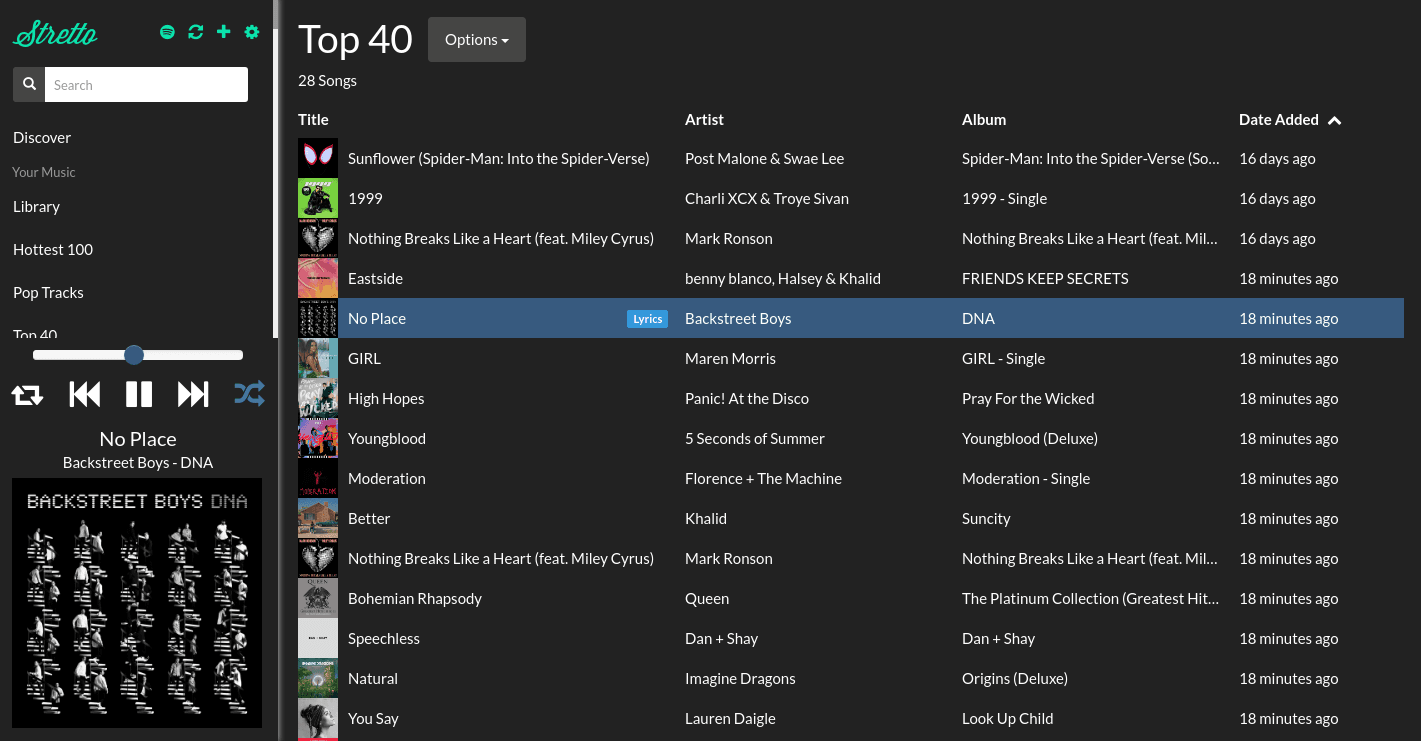Open the Pop Tracks playlist
Viewport: 1421px width, 741px height.
coord(48,292)
